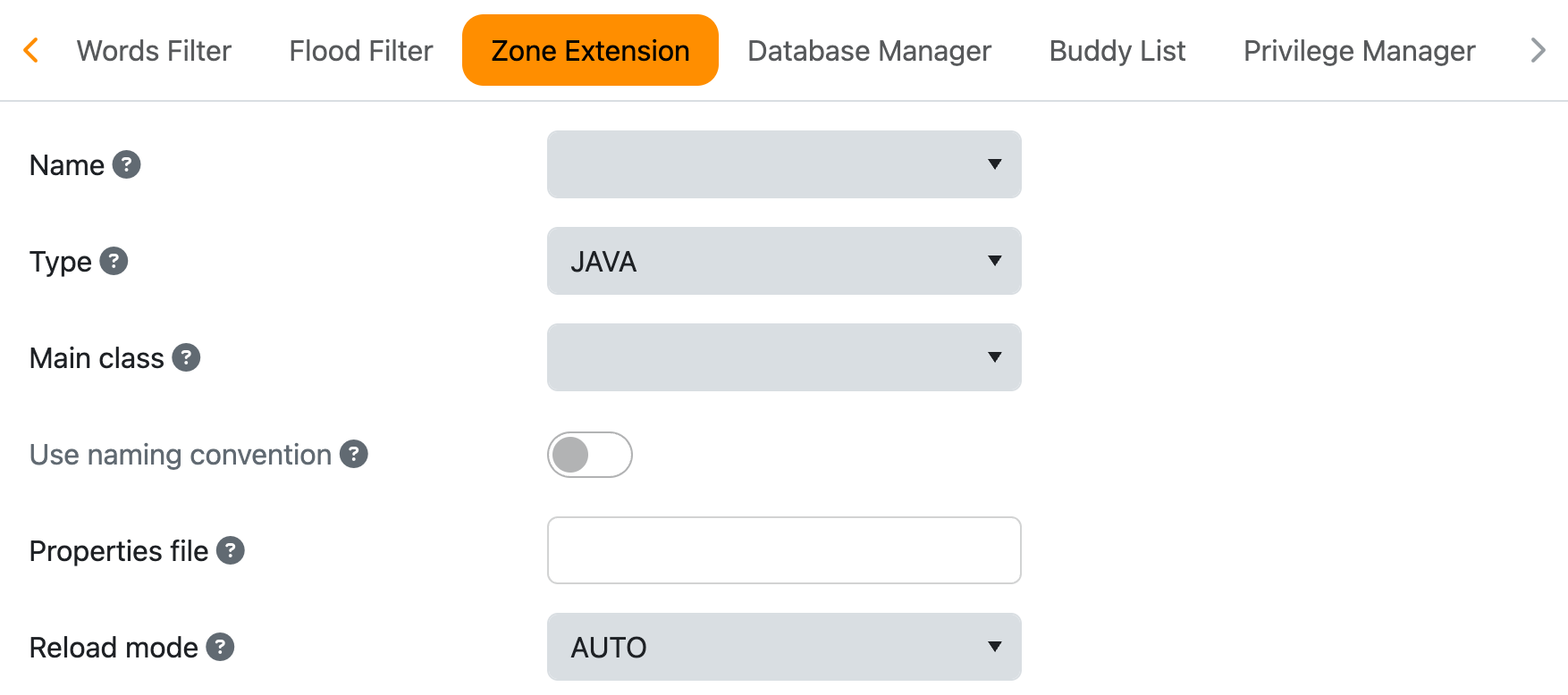
Task: Open the Reload mode dropdown showing AUTO
Action: click(783, 647)
